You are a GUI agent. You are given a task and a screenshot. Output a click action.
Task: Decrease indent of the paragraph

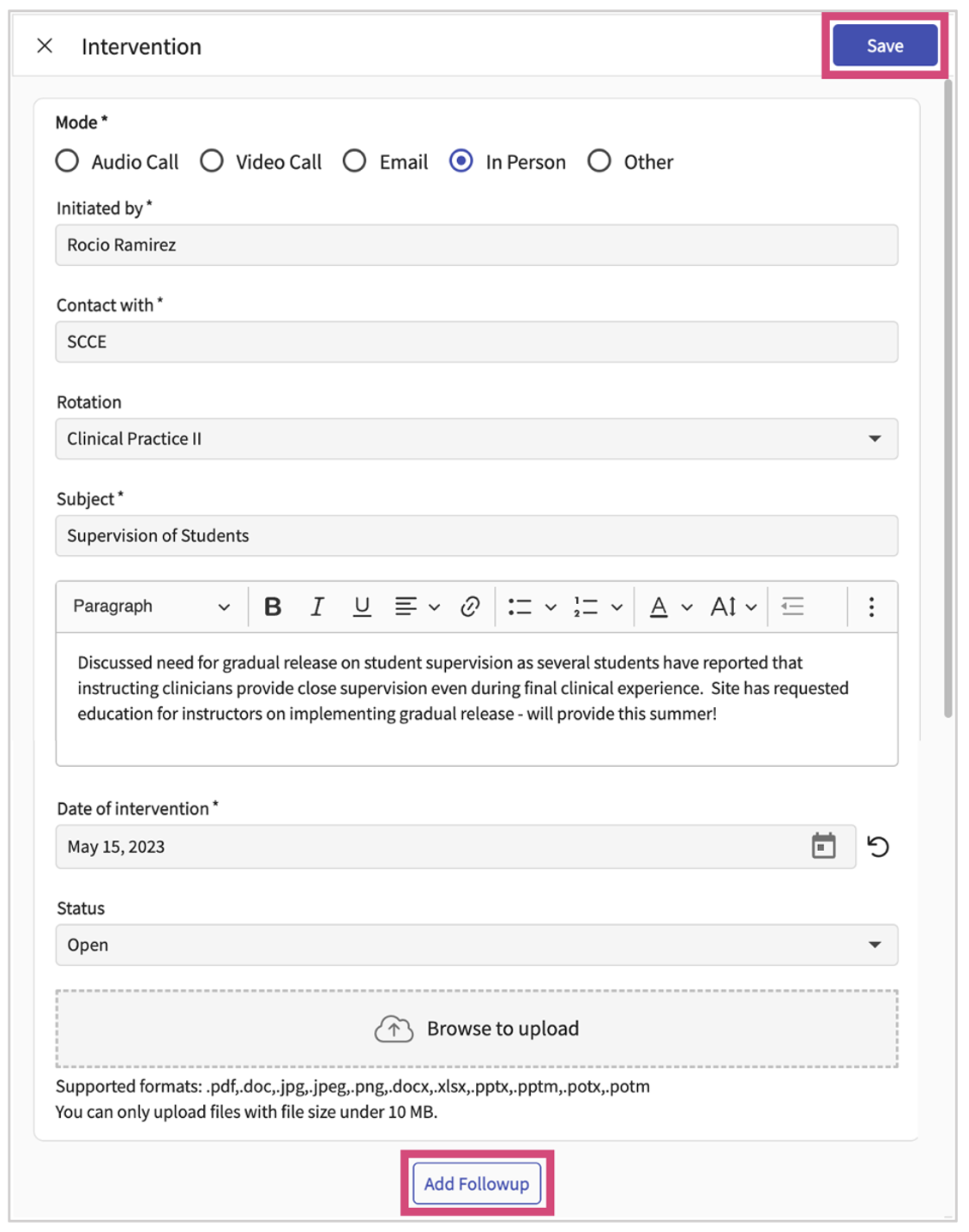(x=793, y=607)
